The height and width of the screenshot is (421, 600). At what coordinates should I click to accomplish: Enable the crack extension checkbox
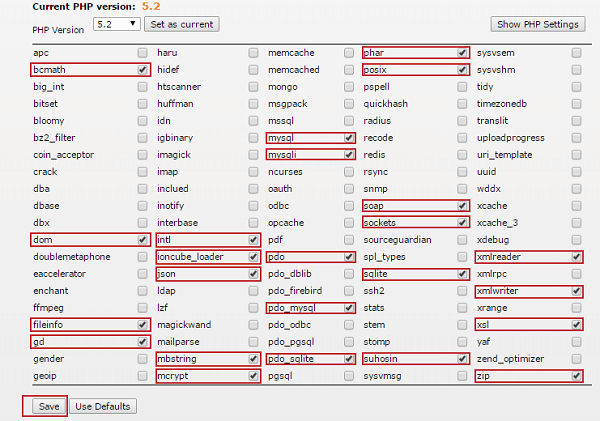(142, 172)
